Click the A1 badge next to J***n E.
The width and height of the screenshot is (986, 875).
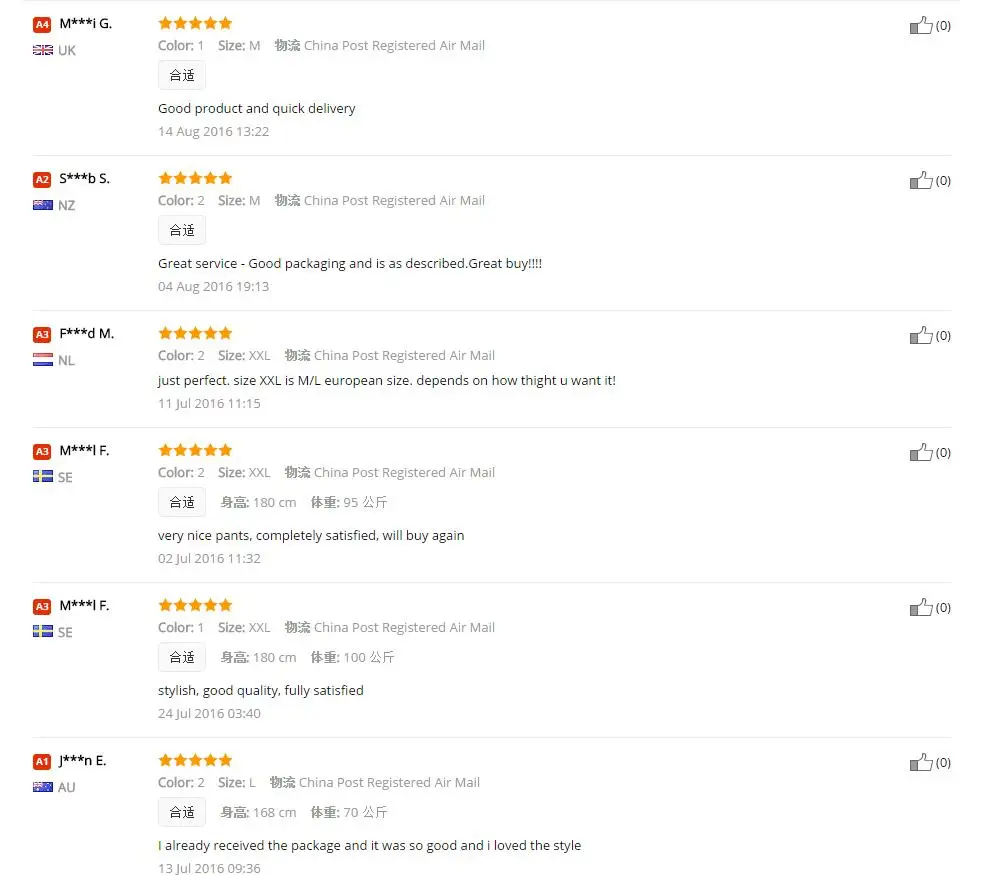coord(42,761)
